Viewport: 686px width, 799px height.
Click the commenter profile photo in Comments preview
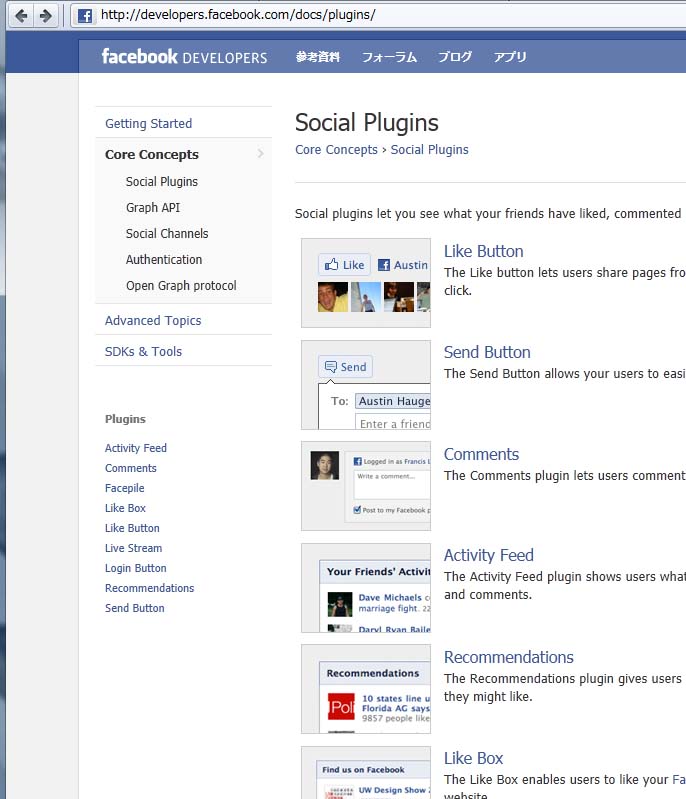click(x=325, y=465)
